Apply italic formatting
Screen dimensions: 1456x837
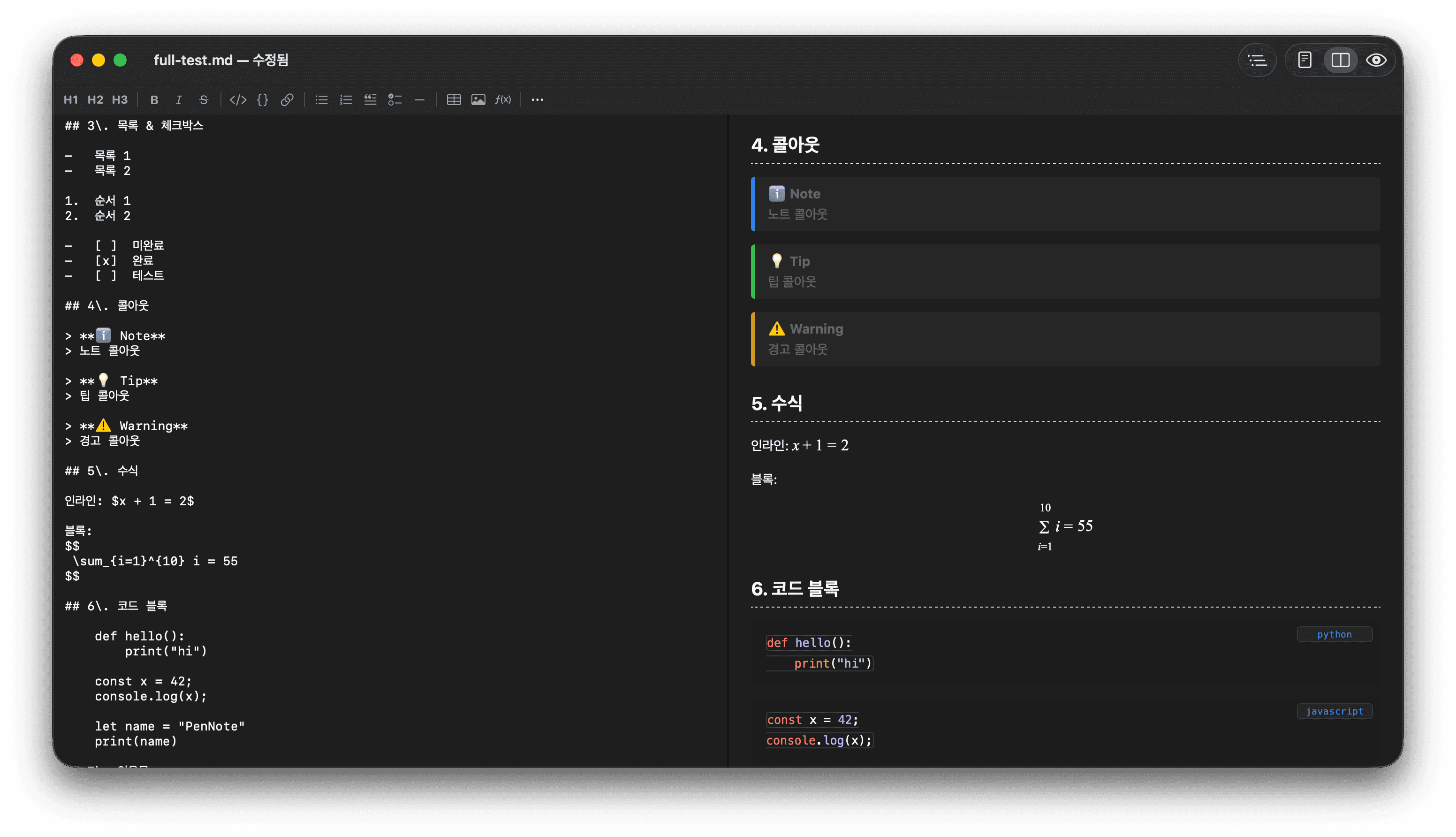[179, 99]
